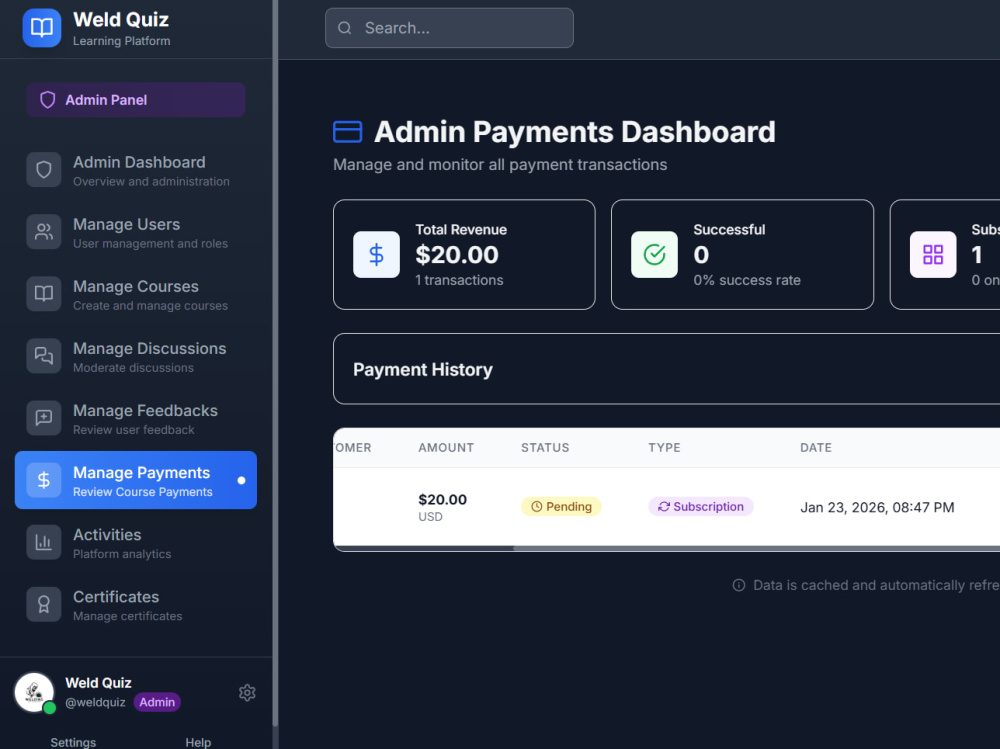
Task: Click the green online status dot
Action: point(50,708)
